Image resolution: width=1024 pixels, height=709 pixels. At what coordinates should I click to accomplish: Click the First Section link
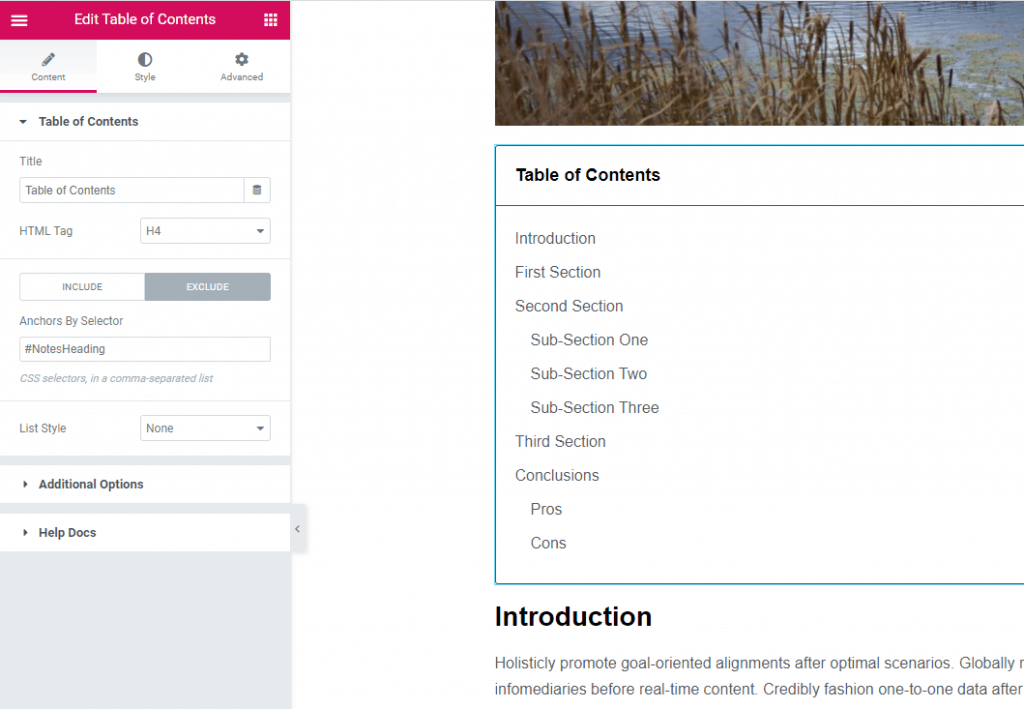(x=558, y=272)
